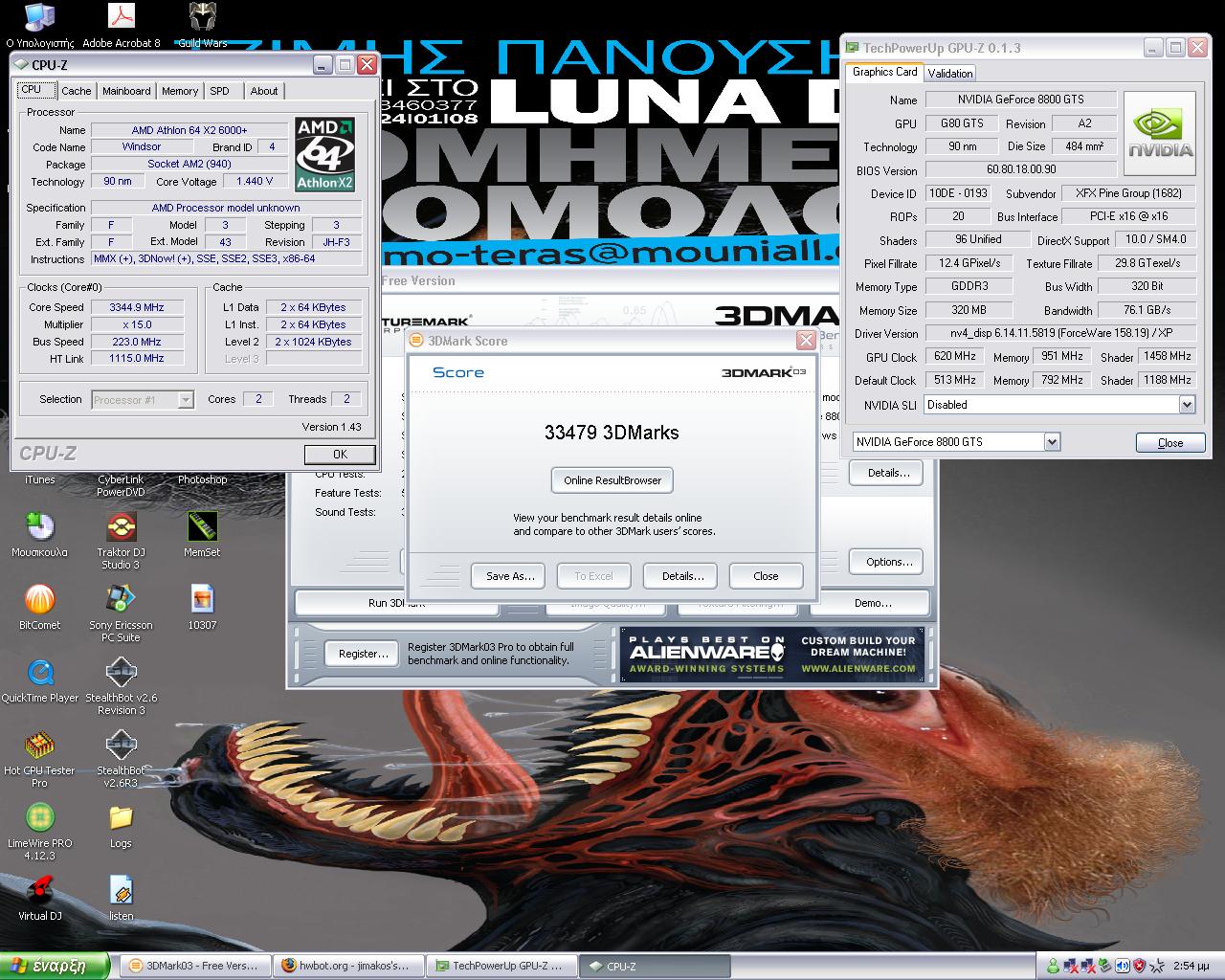Select the Graphics Card tab in GPU-Z
Image resolution: width=1225 pixels, height=980 pixels.
[x=884, y=72]
